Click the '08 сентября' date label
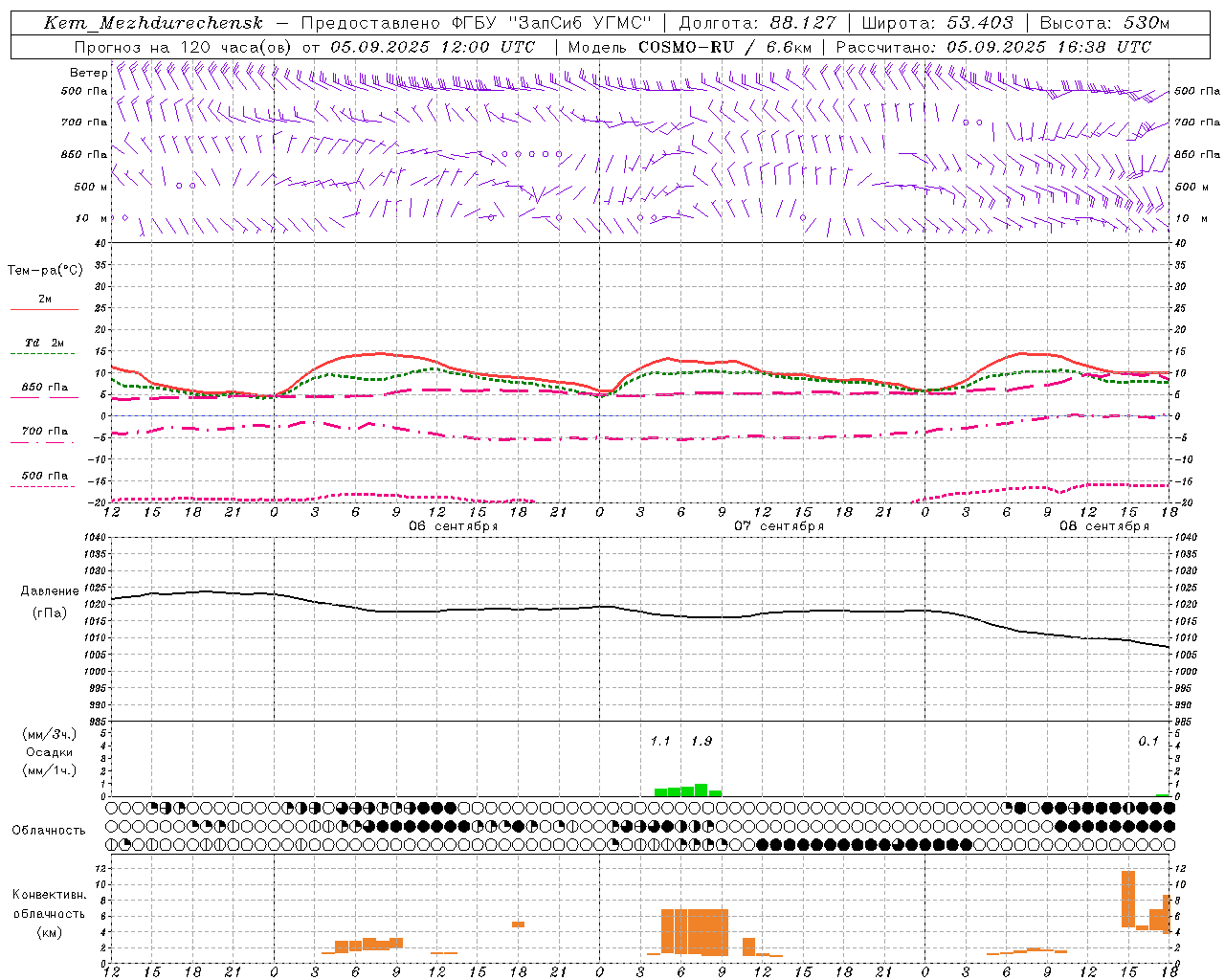 coord(1104,526)
